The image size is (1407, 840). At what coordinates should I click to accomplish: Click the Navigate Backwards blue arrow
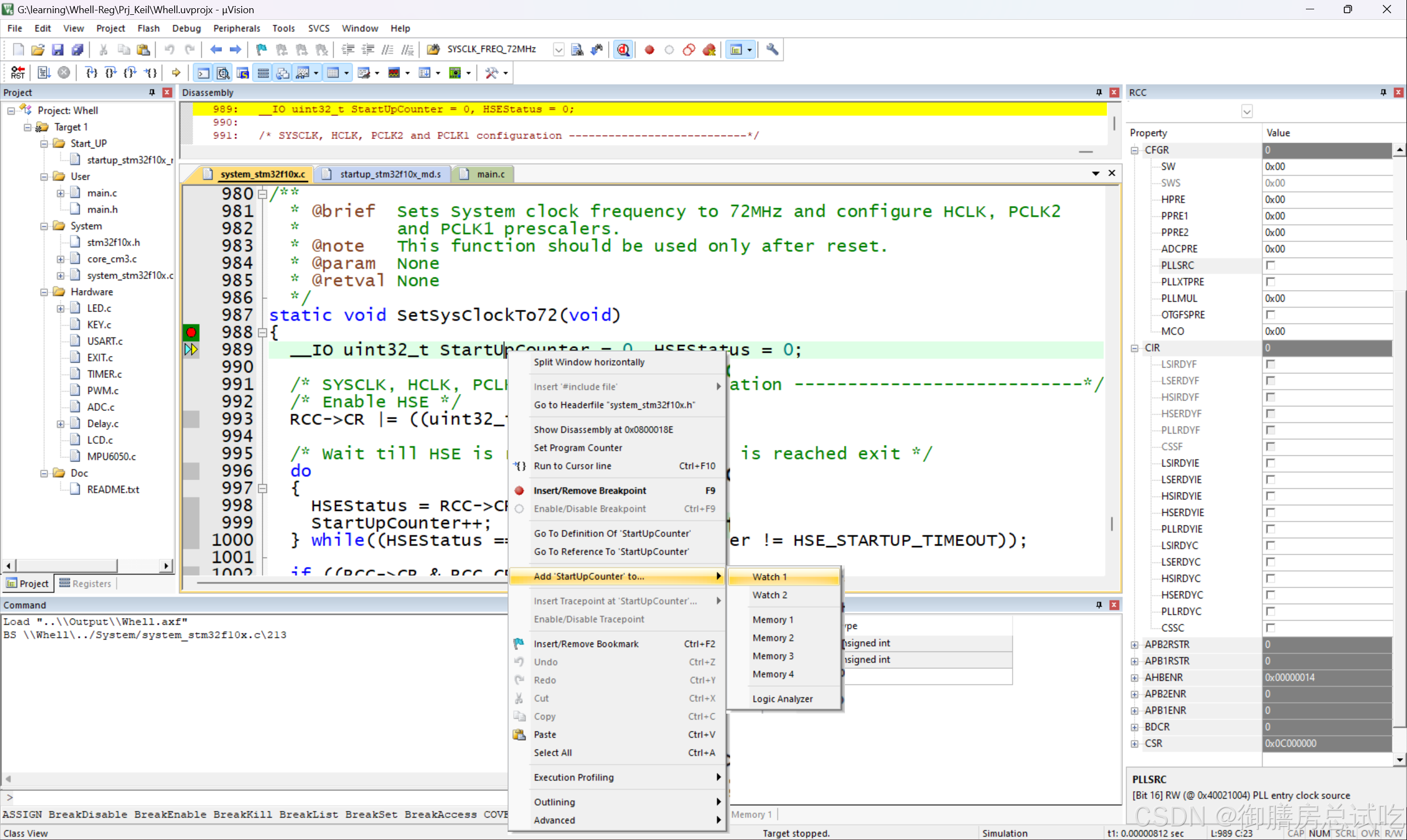point(215,49)
